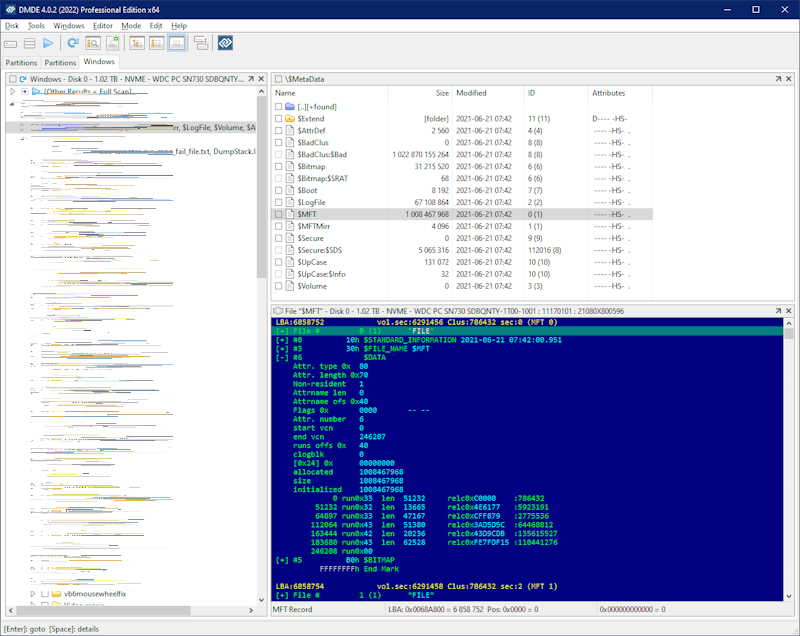
Task: Click the directory tree panel layout icon
Action: tap(136, 43)
